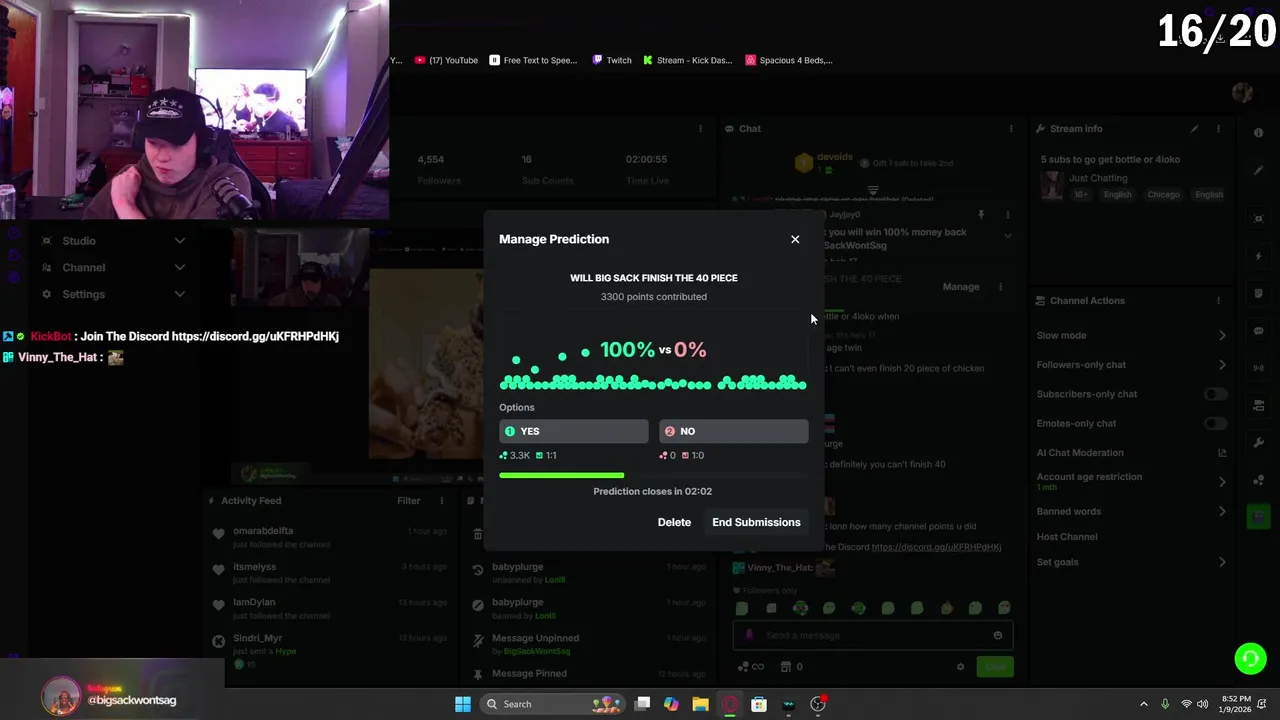Open the Stream - Kick Dashboard tab
The image size is (1280, 720).
(x=688, y=60)
